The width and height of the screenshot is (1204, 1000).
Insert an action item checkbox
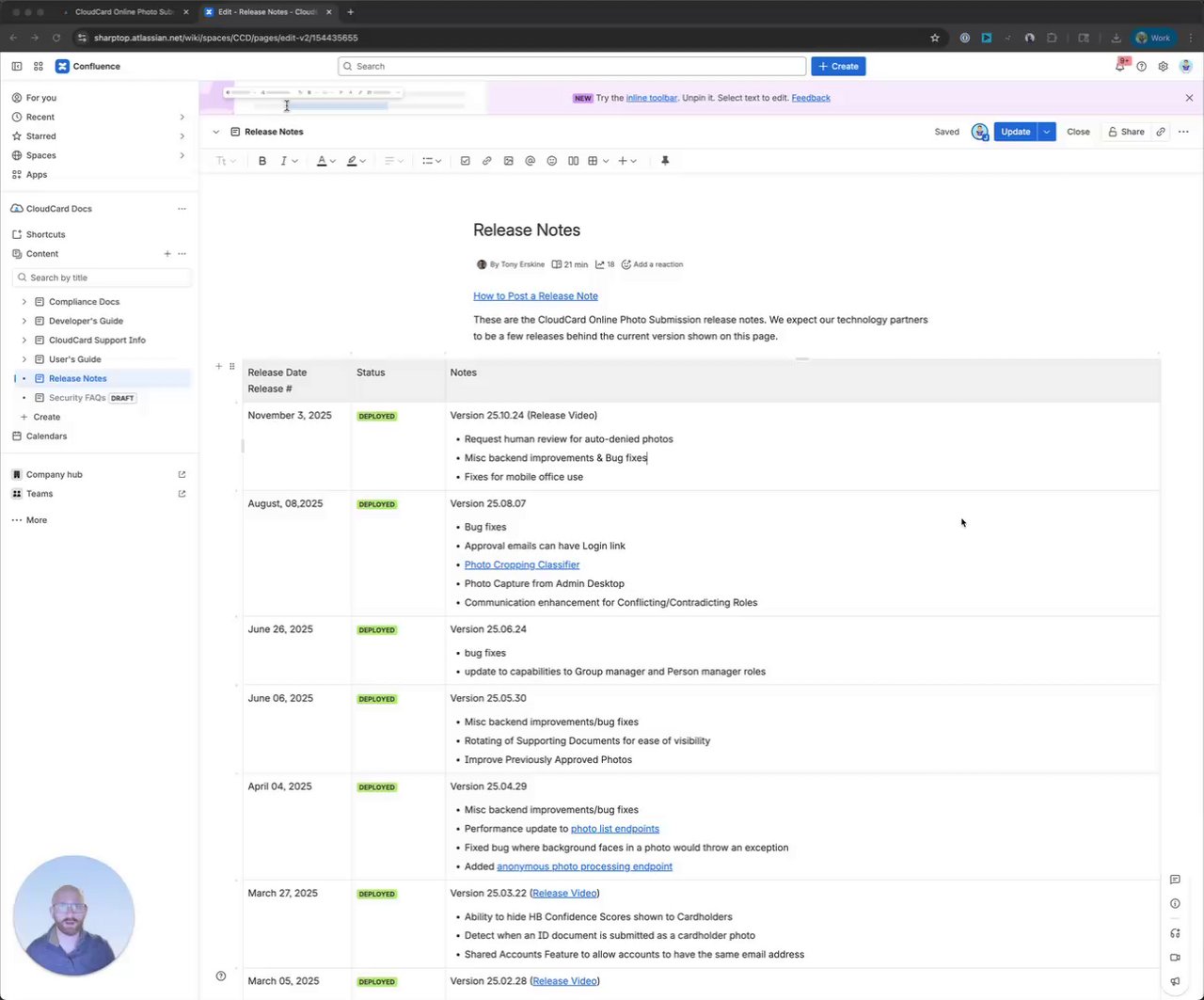(x=465, y=161)
